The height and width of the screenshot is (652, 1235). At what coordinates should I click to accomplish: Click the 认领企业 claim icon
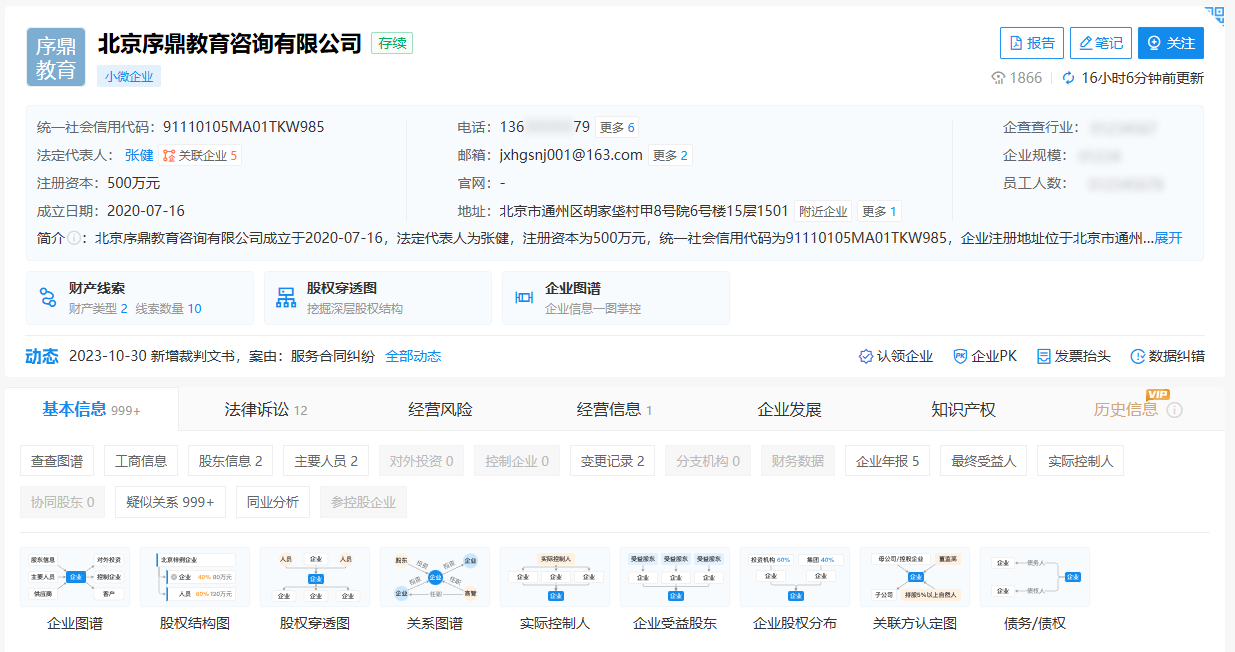click(x=865, y=356)
